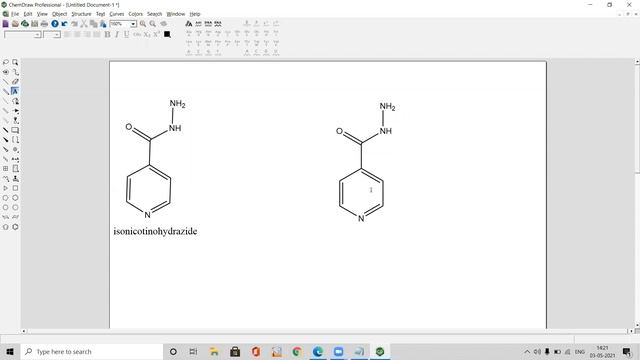Open the Orbitals tool flyout
The image size is (640, 360).
(x=15, y=120)
